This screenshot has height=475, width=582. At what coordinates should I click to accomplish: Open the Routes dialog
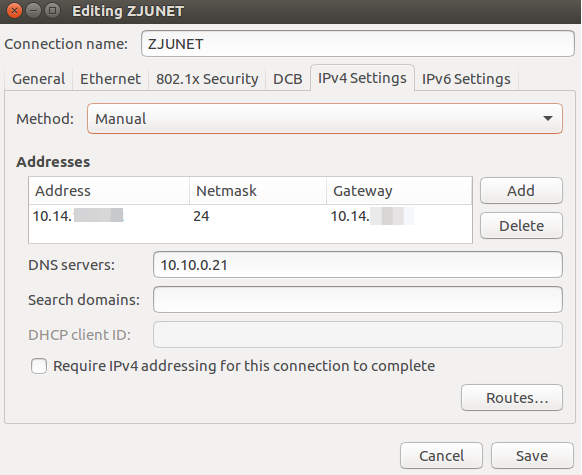(x=512, y=398)
